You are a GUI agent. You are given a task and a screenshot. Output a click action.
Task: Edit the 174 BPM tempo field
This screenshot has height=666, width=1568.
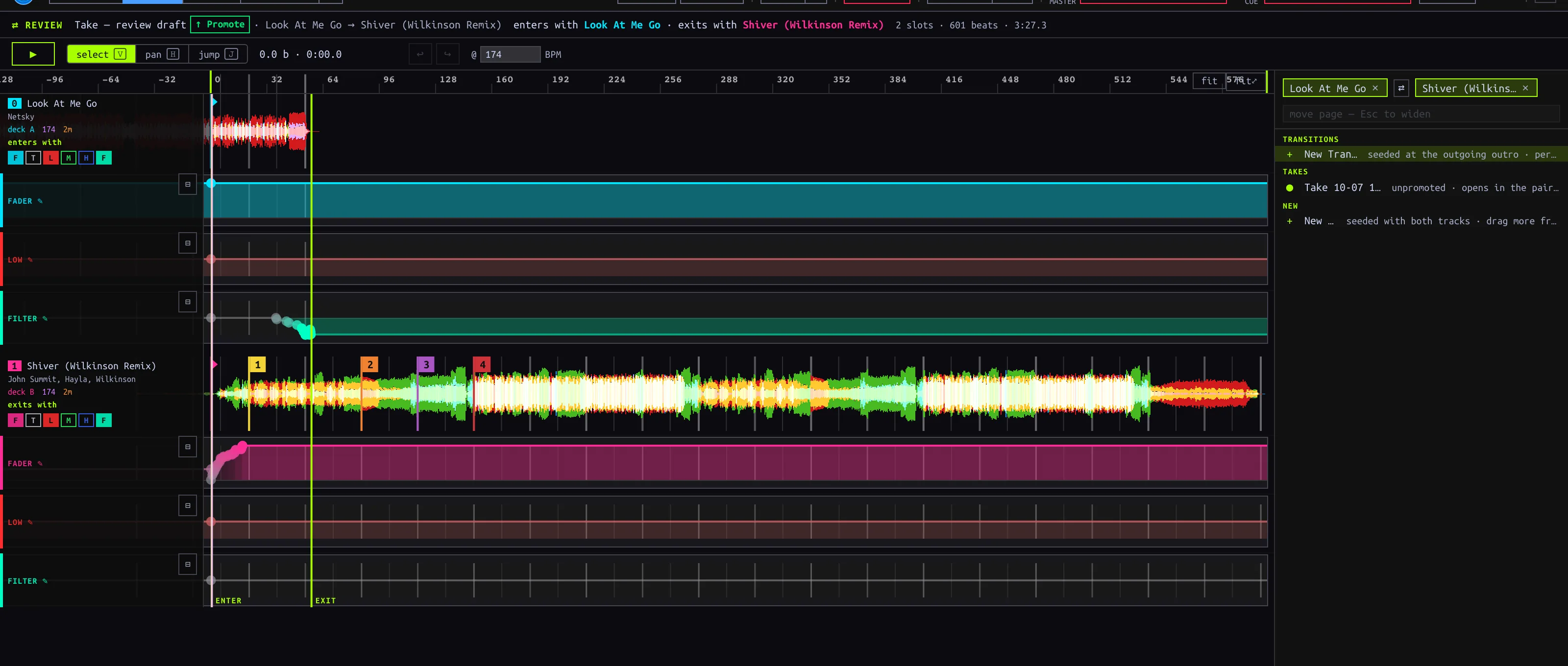pyautogui.click(x=510, y=54)
